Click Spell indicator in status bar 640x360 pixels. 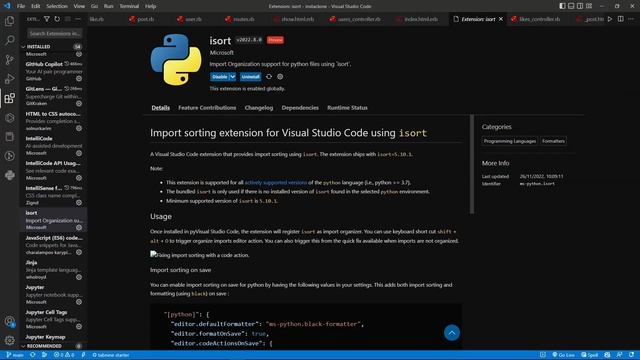(590, 355)
